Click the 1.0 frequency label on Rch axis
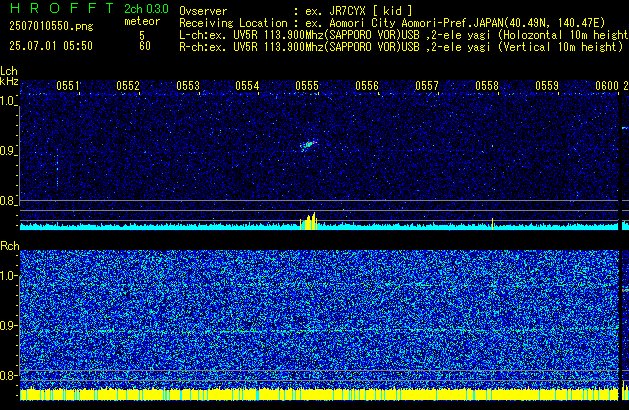Screen dimensions: 629x410 tap(8, 276)
